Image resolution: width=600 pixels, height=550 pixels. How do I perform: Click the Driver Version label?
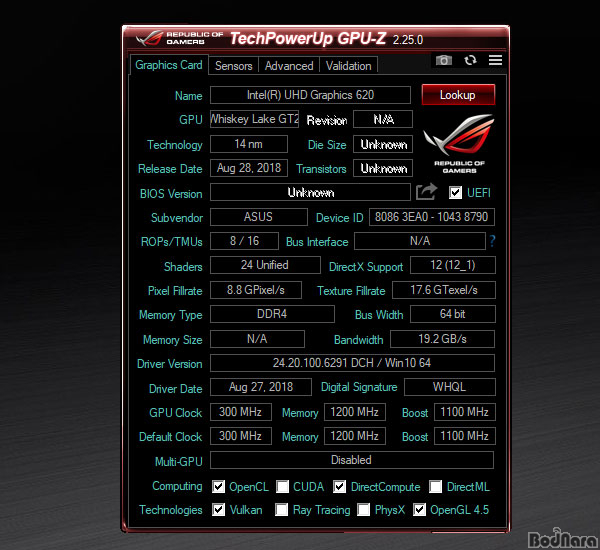(170, 364)
